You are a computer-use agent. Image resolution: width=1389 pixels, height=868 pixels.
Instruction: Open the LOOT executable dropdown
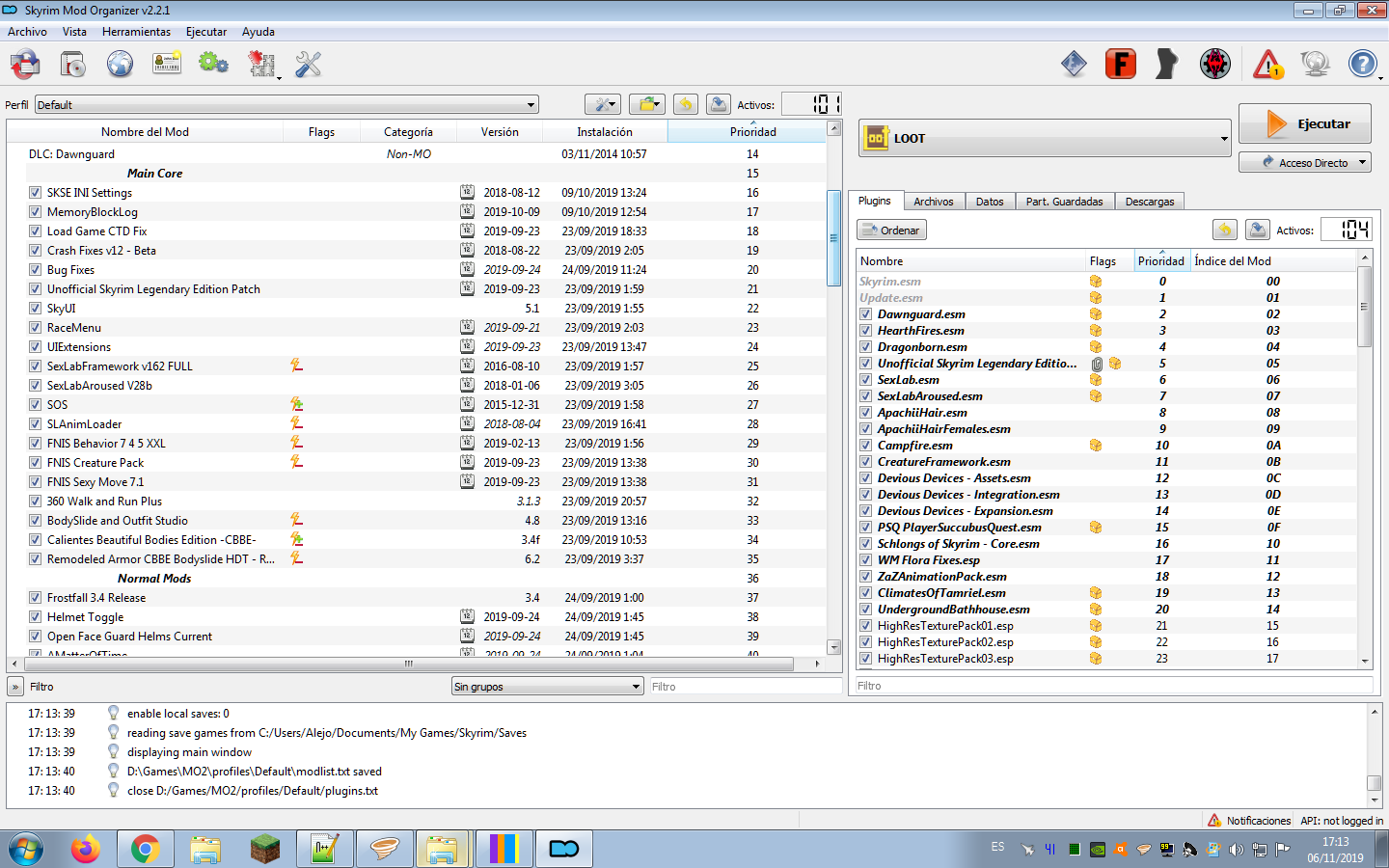tap(1045, 138)
